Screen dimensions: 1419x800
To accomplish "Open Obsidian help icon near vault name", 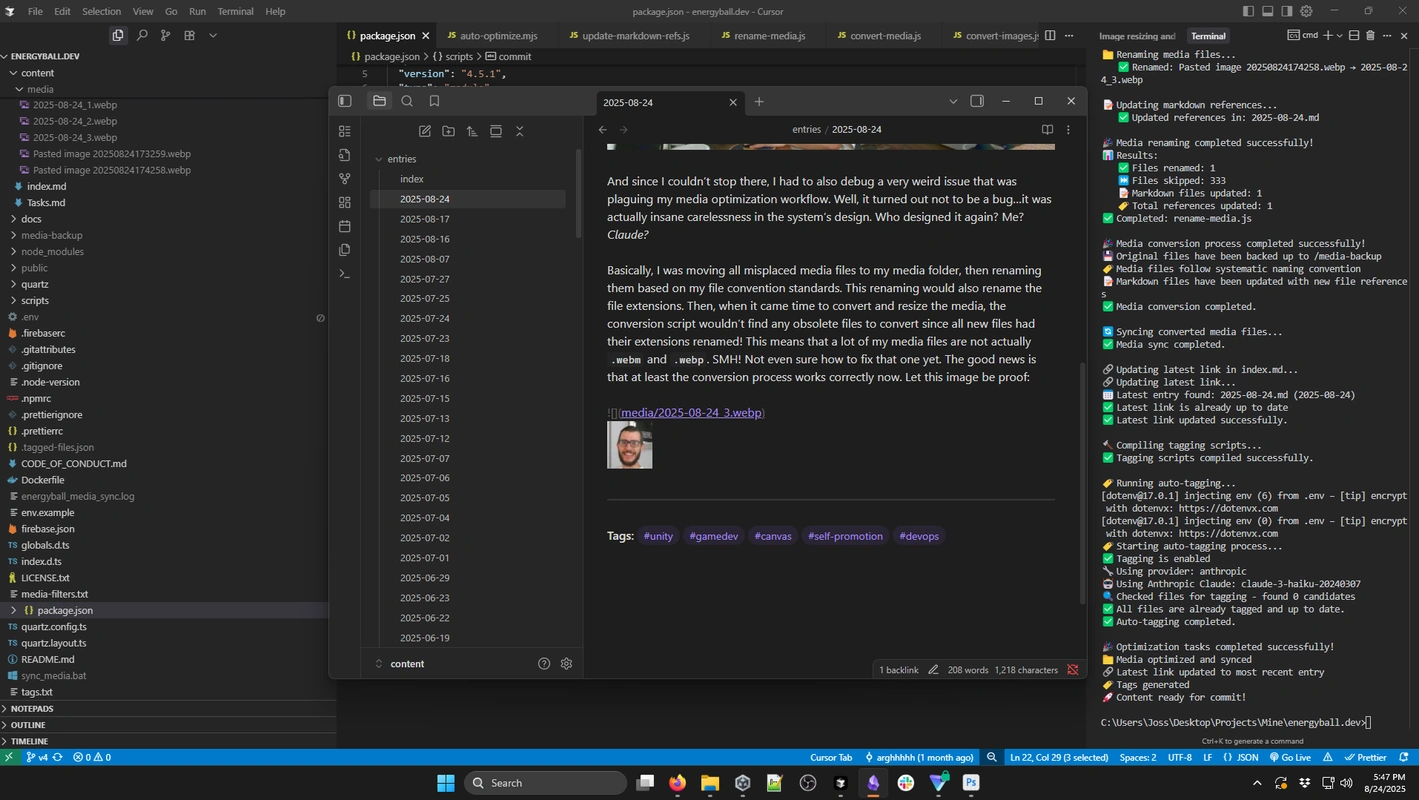I will [544, 664].
